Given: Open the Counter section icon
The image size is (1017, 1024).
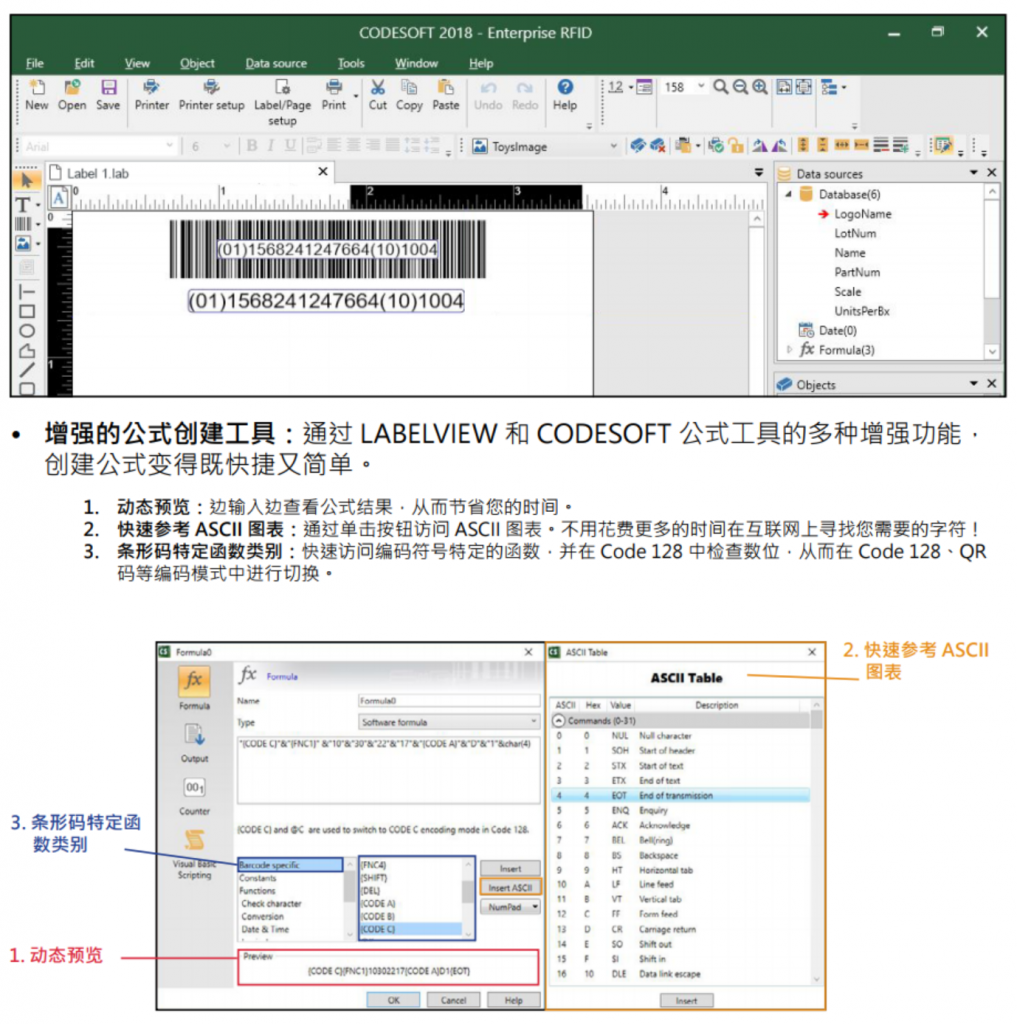Looking at the screenshot, I should [x=194, y=790].
